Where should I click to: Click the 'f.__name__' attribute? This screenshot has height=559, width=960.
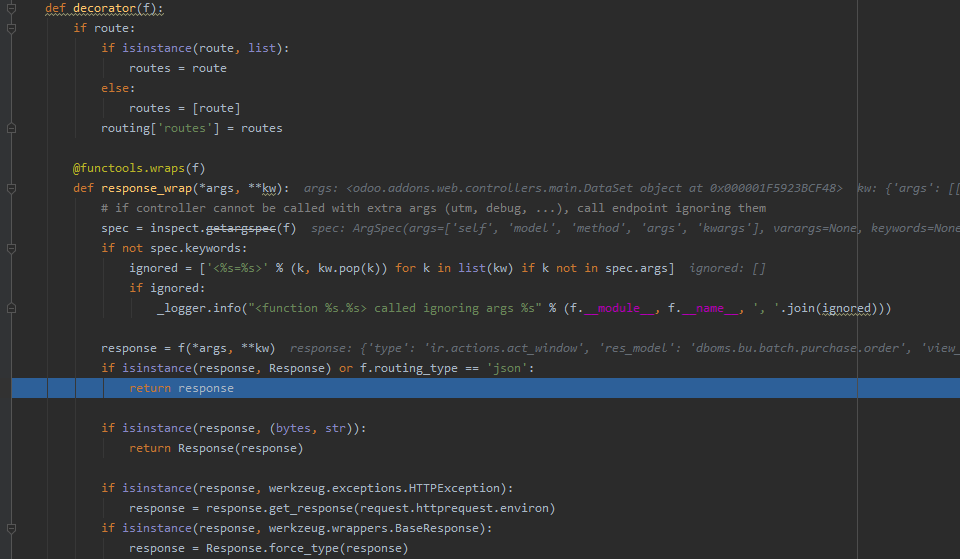(704, 308)
